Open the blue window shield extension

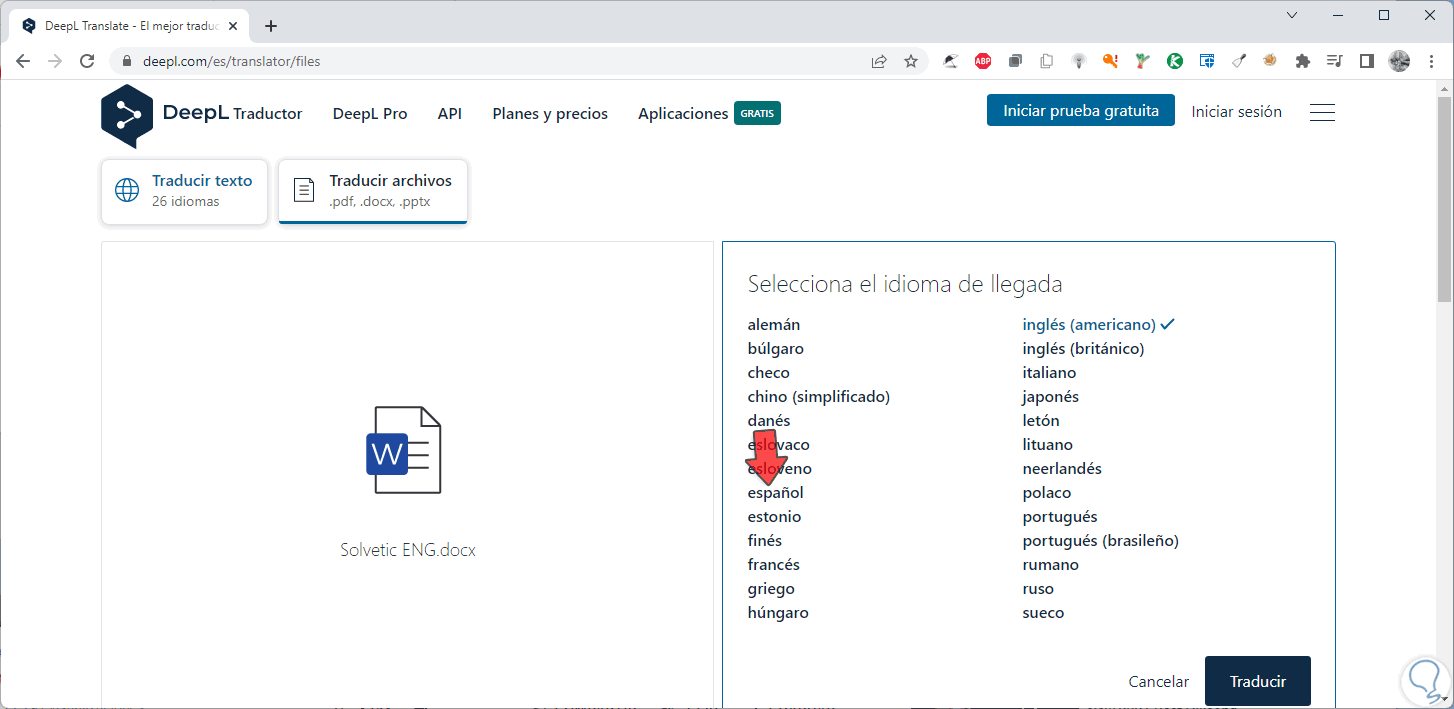[1207, 61]
